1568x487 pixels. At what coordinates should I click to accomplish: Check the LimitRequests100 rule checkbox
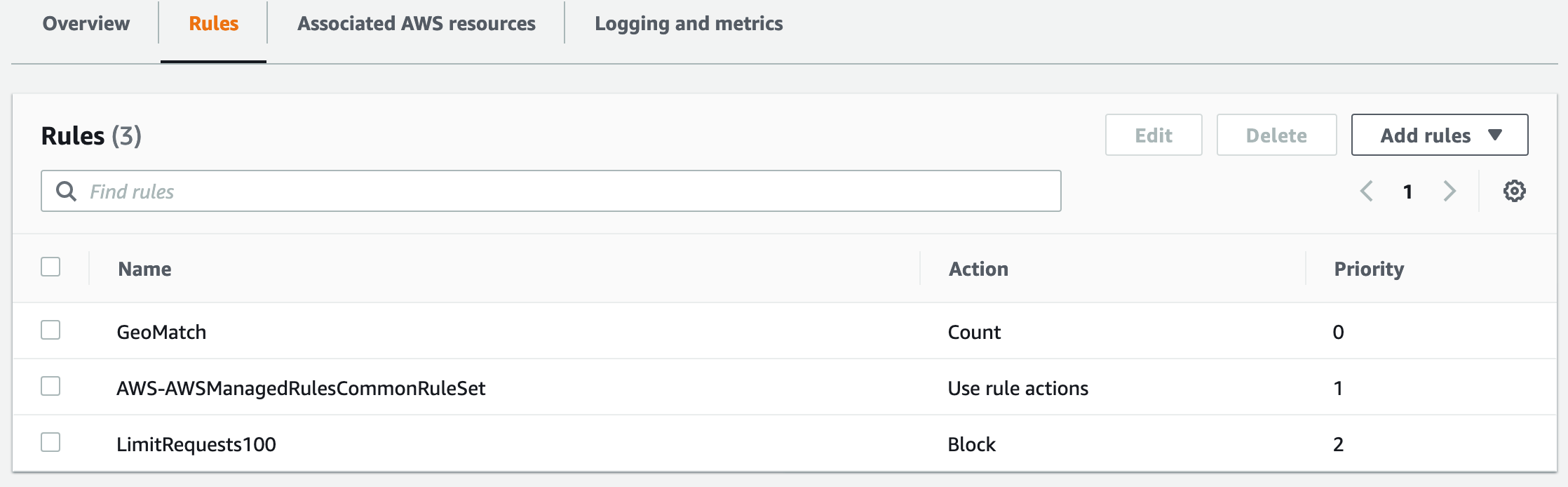50,442
